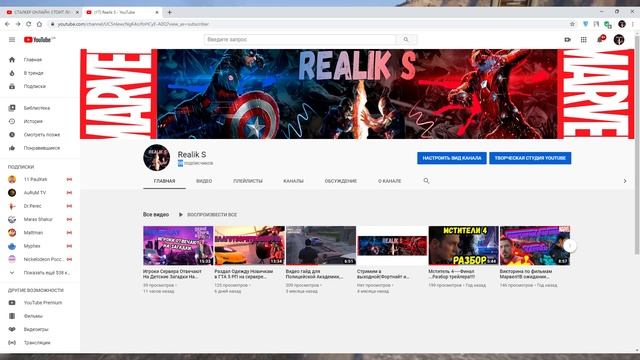The width and height of the screenshot is (640, 360).
Task: Open the Realik S channel avatar
Action: pos(157,158)
